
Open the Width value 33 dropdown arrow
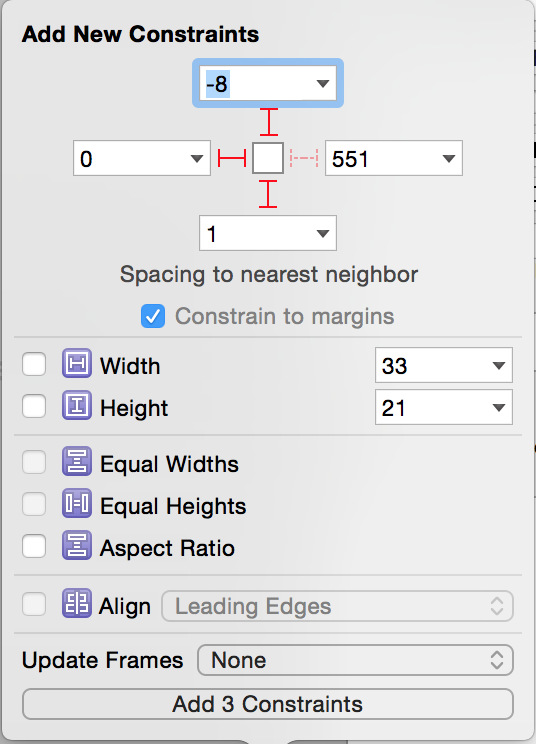click(x=499, y=365)
